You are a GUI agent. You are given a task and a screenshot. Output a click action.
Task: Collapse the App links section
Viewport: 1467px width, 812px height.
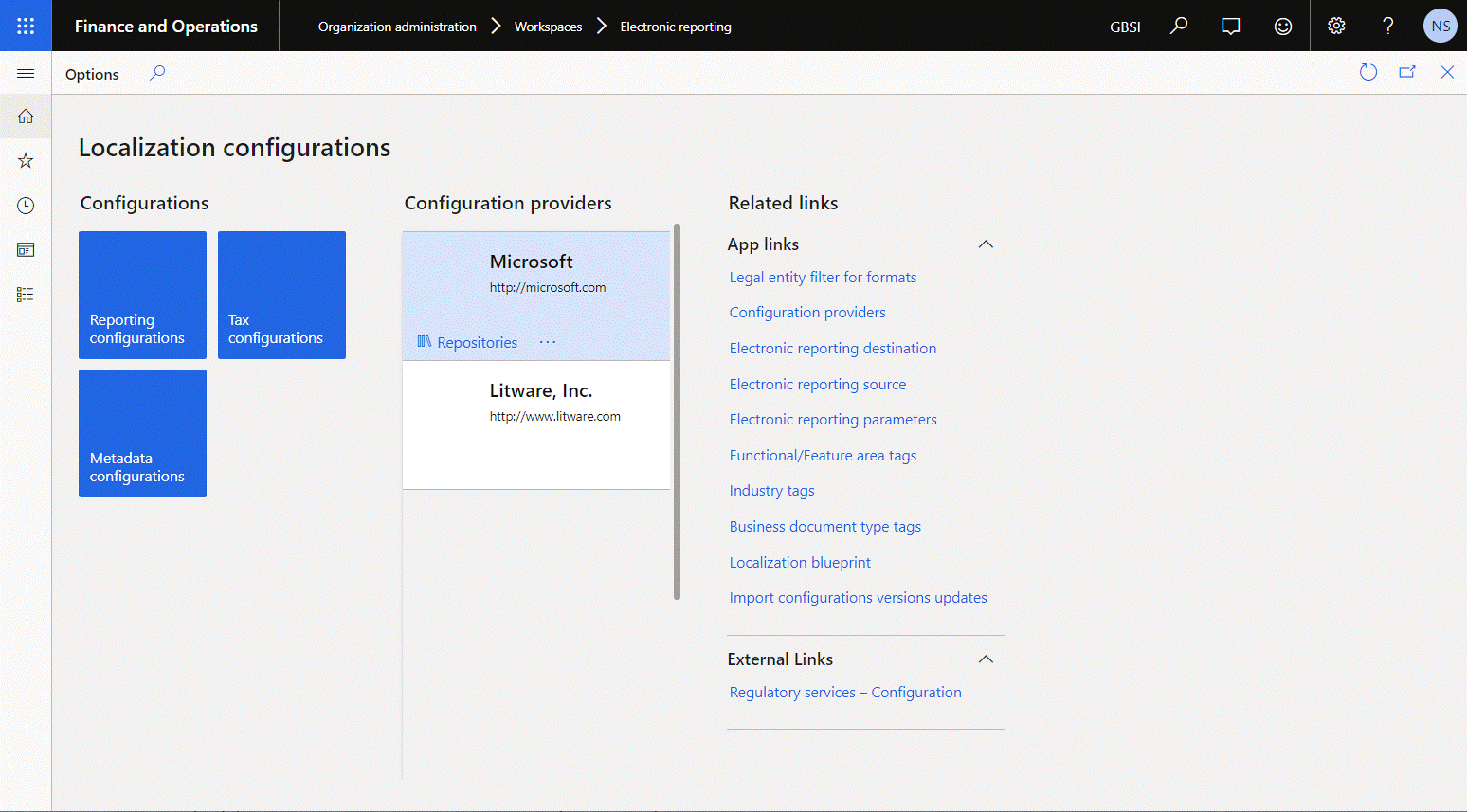tap(986, 244)
